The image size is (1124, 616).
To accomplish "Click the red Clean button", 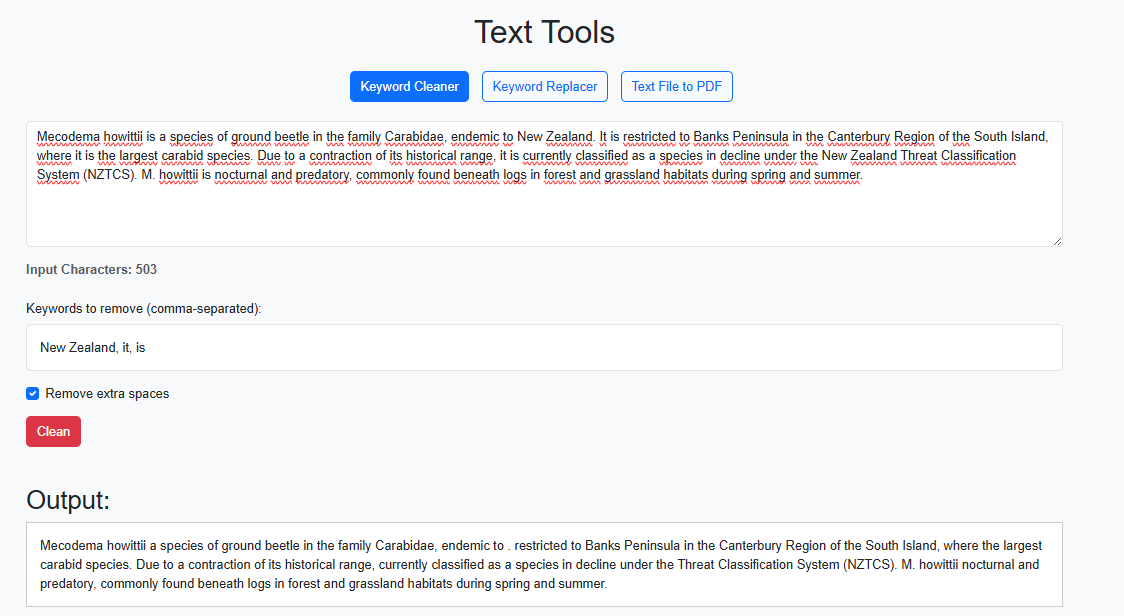I will (54, 432).
